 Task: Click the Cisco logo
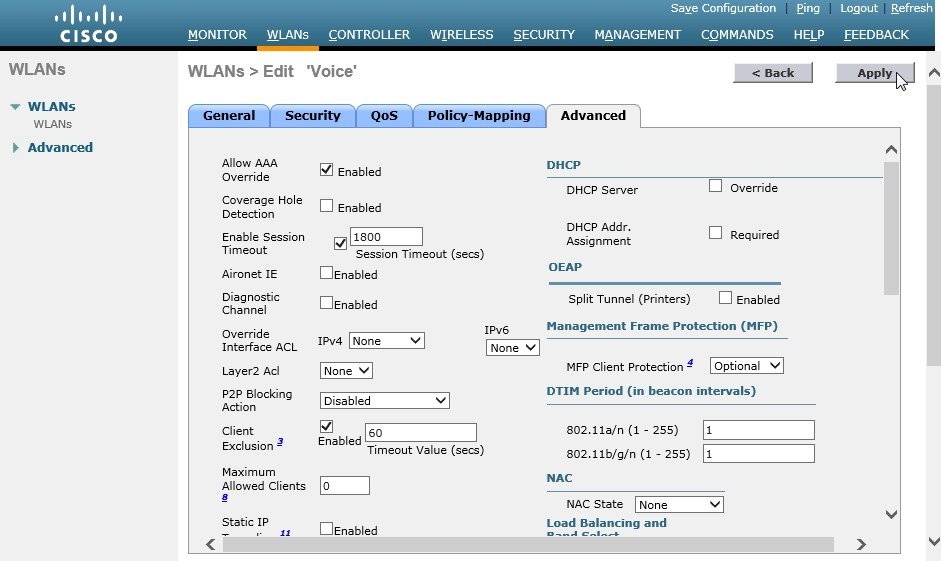(x=89, y=24)
